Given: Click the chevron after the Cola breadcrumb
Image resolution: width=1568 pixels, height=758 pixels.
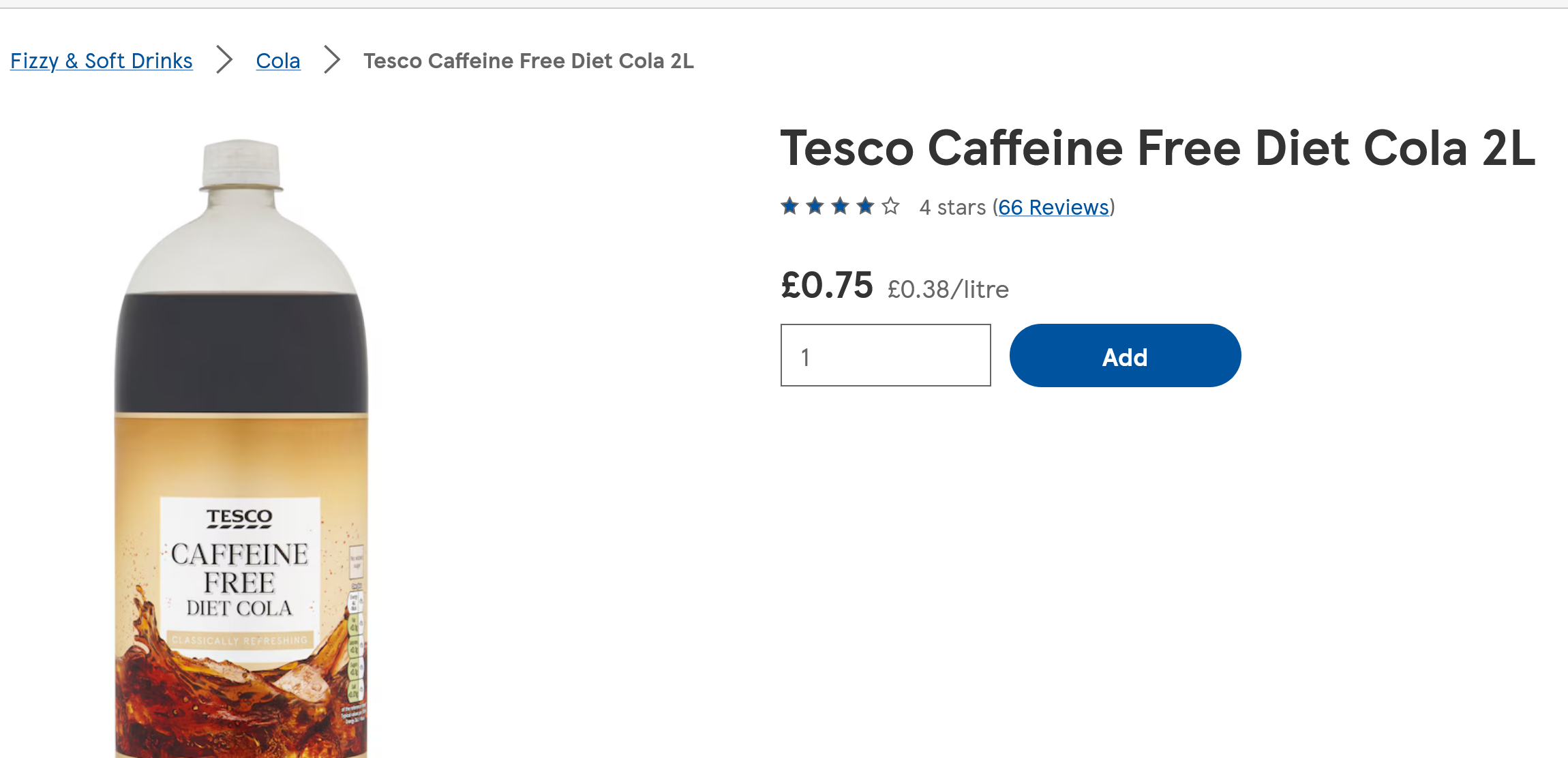Looking at the screenshot, I should click(x=332, y=59).
